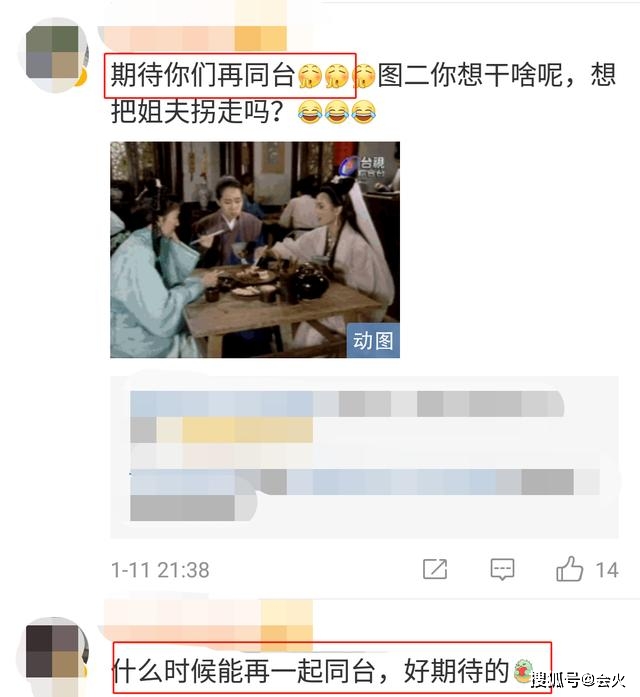Like the comment with thumbs-up icon

pos(569,569)
